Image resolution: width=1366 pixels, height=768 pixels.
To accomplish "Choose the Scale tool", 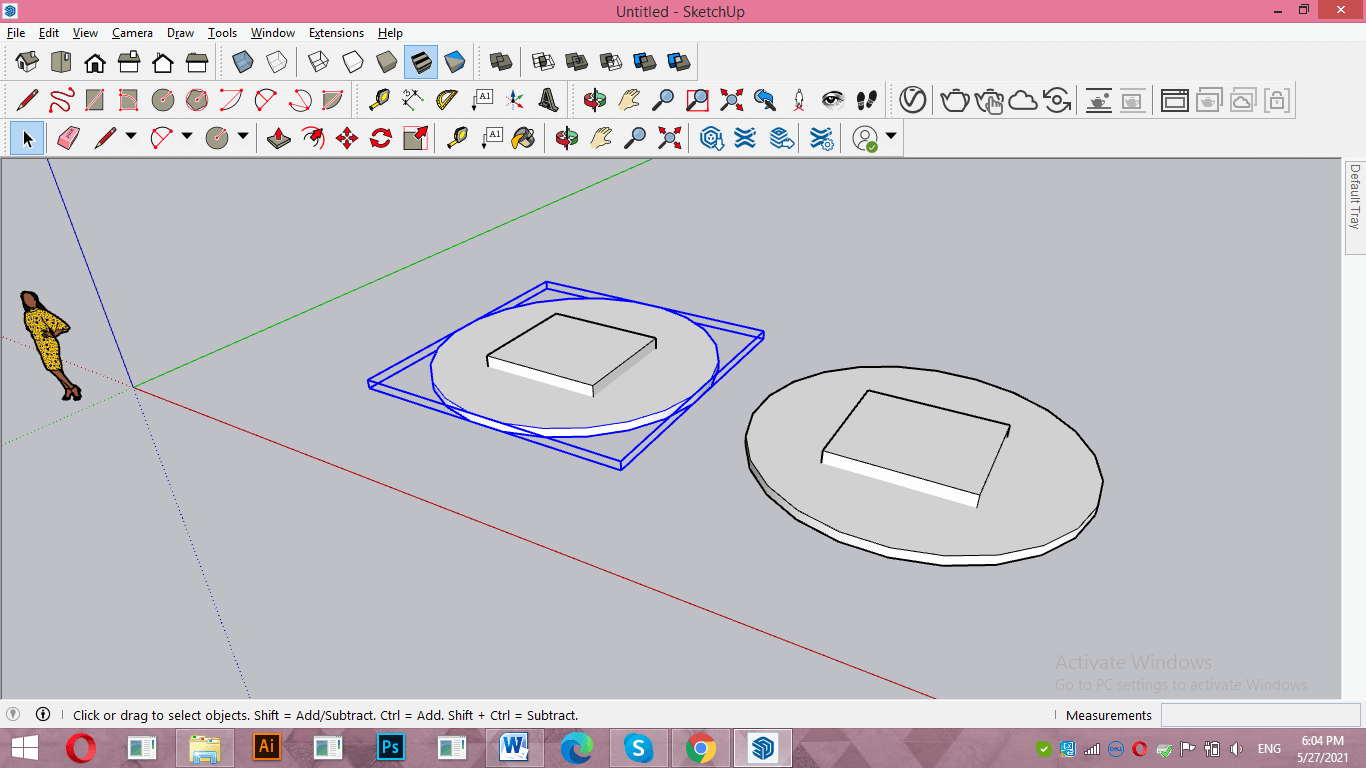I will point(415,138).
